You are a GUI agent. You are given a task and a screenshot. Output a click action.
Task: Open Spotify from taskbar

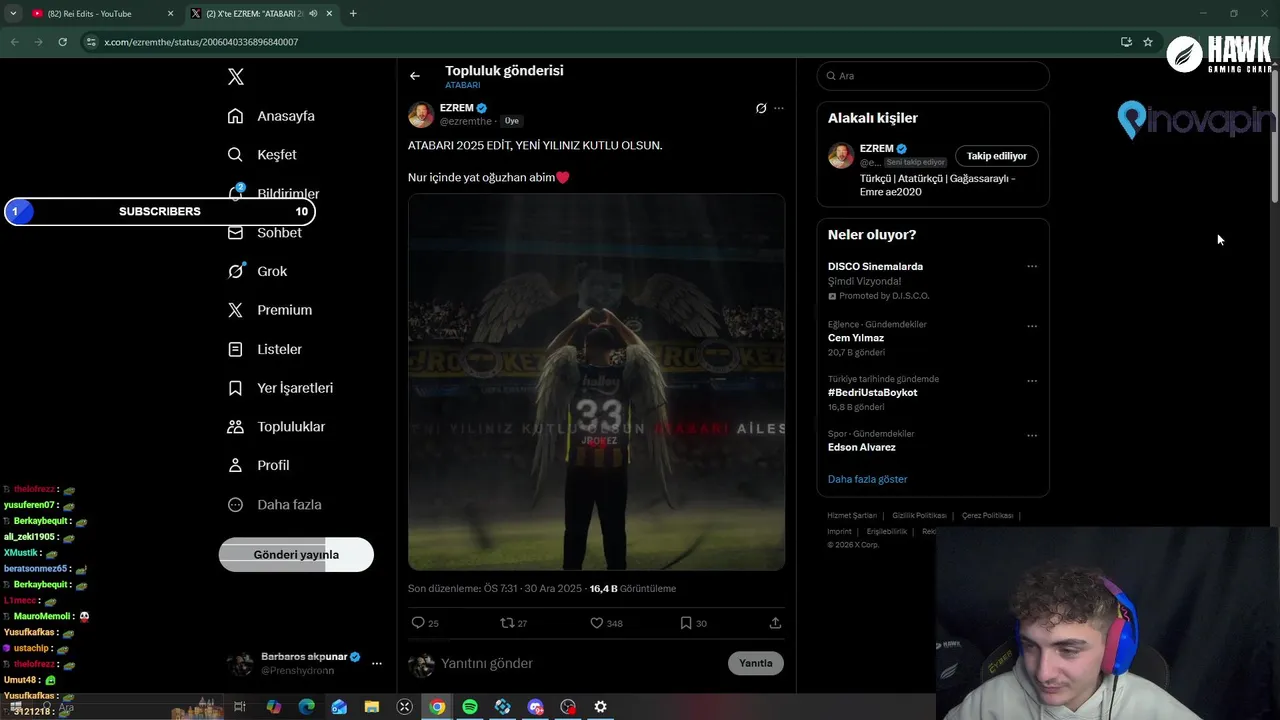[470, 707]
